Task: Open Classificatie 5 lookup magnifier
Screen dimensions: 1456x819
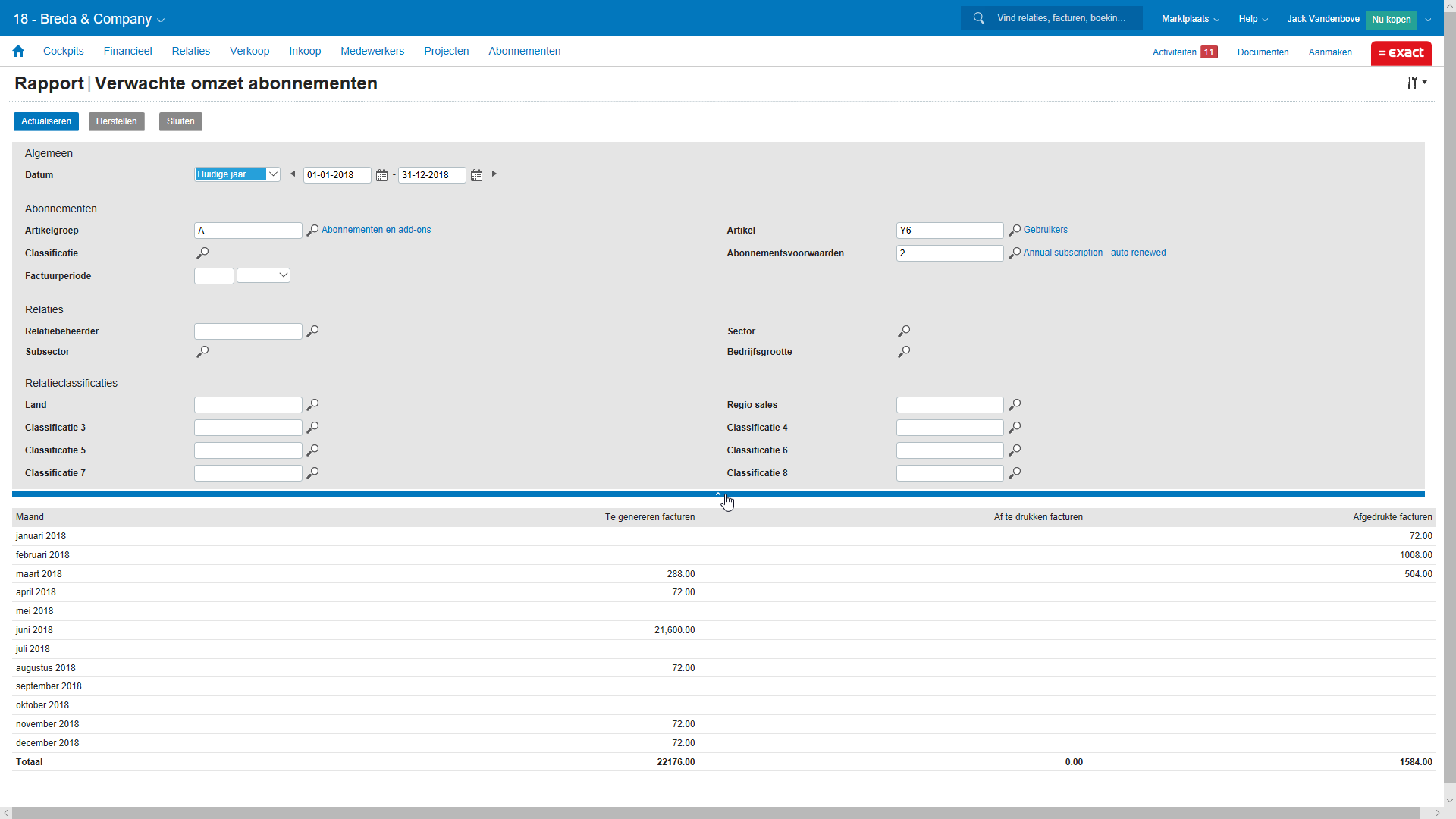Action: click(x=312, y=450)
